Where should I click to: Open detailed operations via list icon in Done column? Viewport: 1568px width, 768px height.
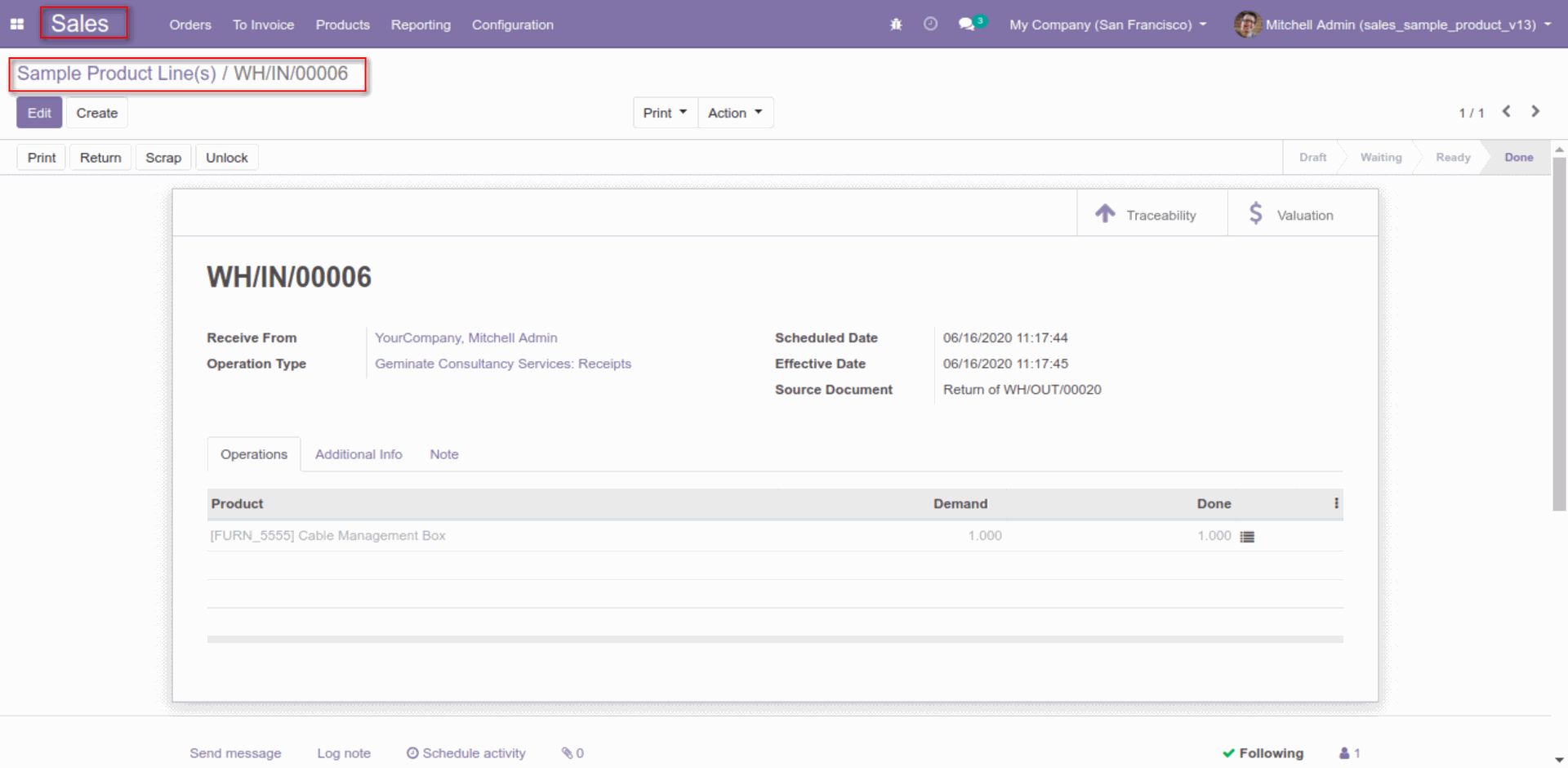point(1247,536)
